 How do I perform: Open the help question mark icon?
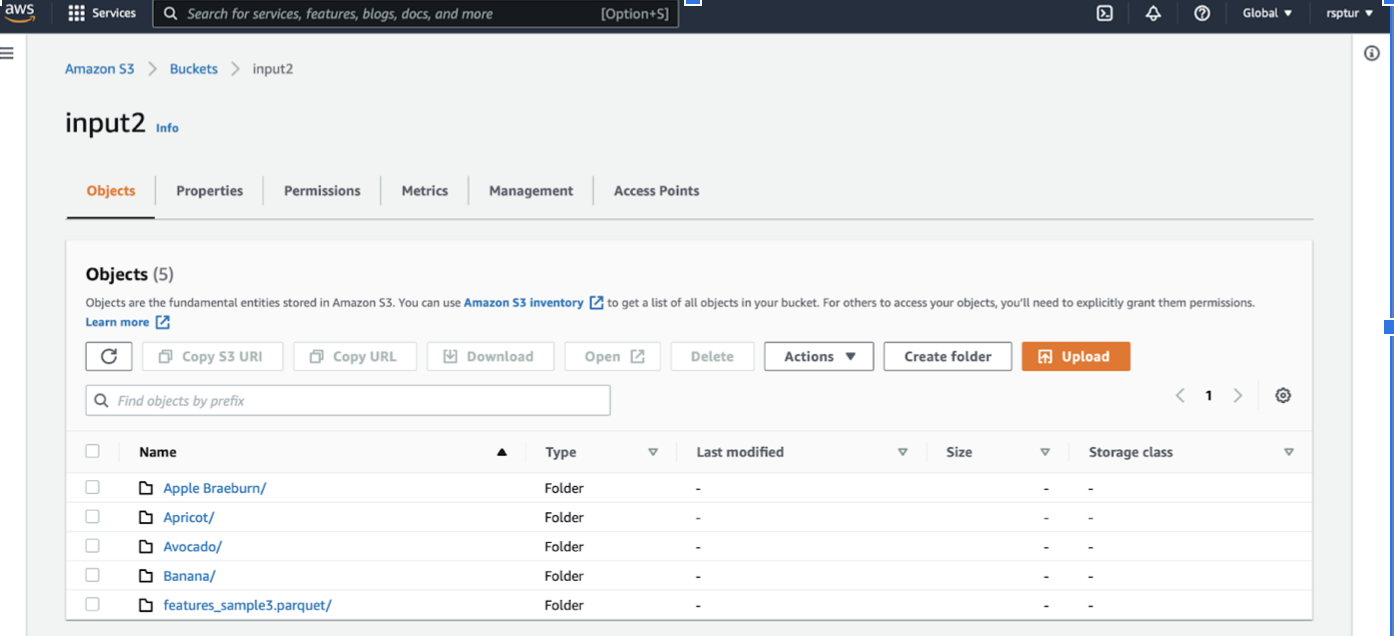tap(1202, 13)
